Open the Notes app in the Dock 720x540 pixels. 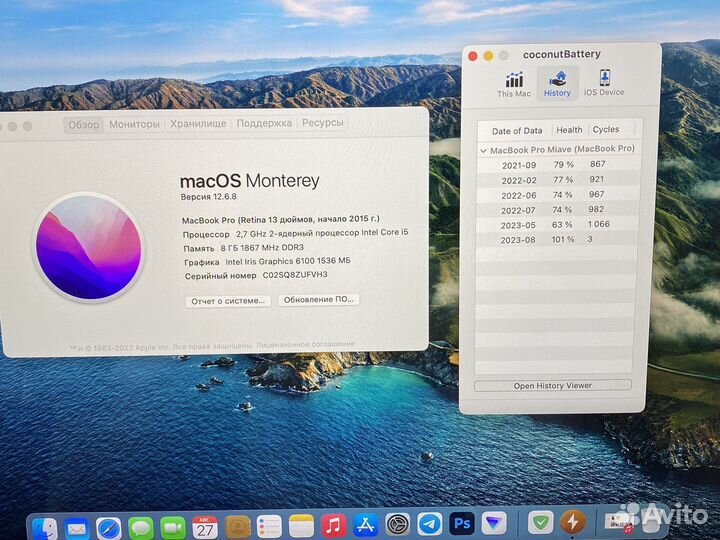[301, 526]
